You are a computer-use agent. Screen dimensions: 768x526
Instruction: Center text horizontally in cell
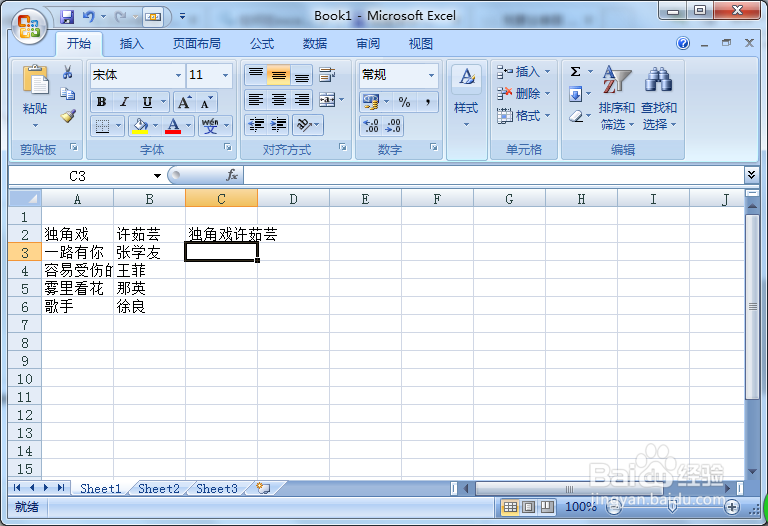coord(279,100)
